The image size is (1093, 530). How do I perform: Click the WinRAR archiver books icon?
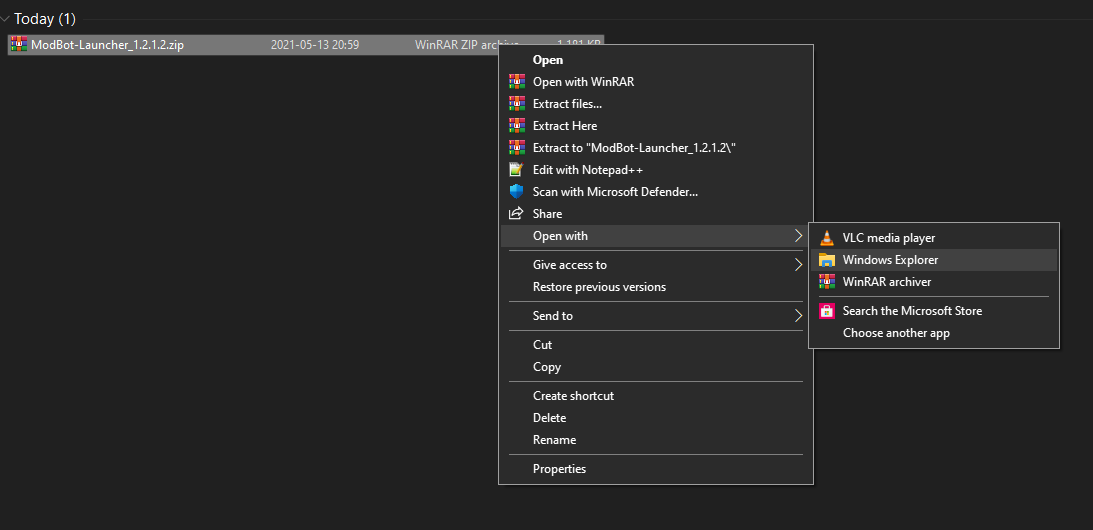[x=827, y=282]
